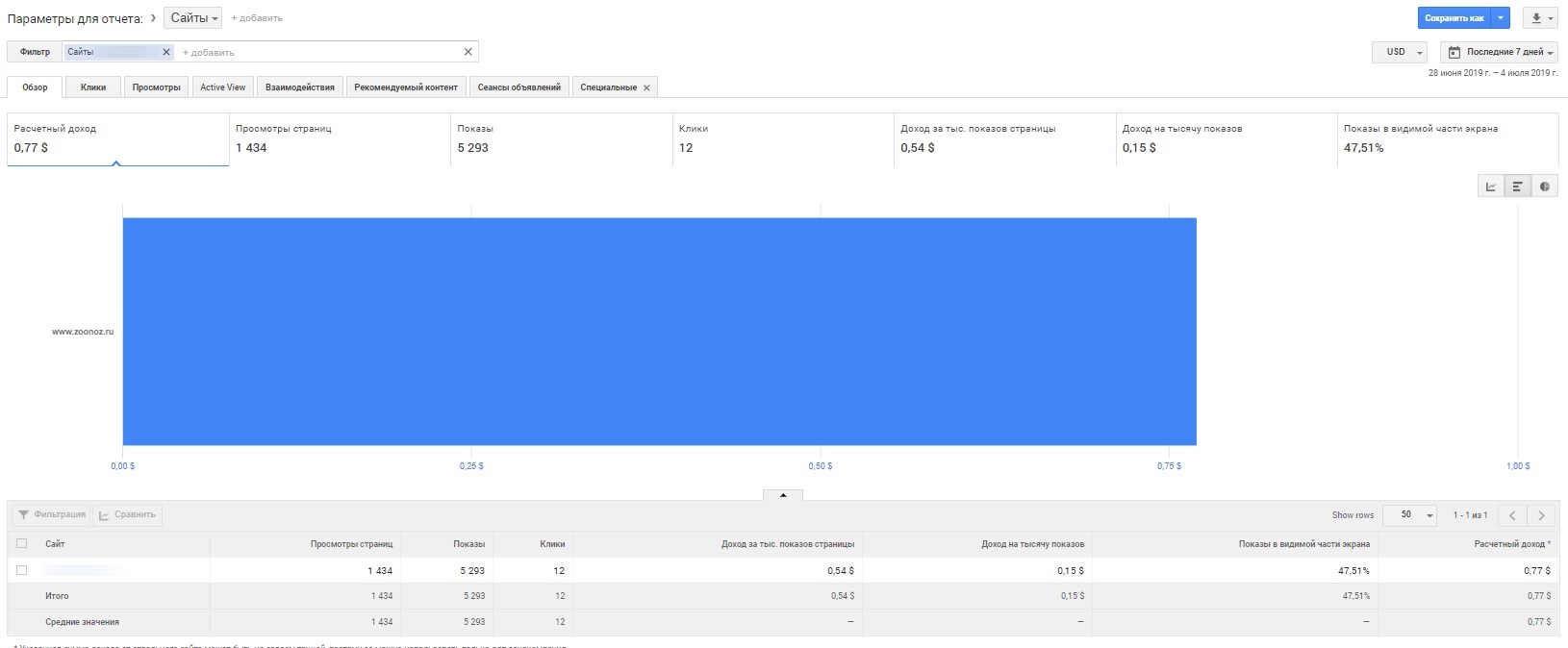Open the Последние 7 дней date range
The width and height of the screenshot is (1568, 648).
click(1500, 52)
